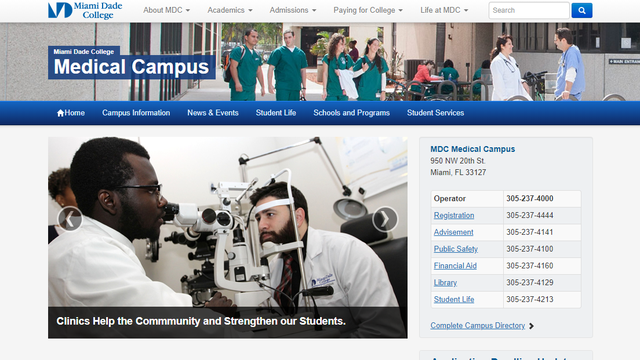The height and width of the screenshot is (360, 640).
Task: Click student life number 305-237-4213
Action: tap(530, 299)
